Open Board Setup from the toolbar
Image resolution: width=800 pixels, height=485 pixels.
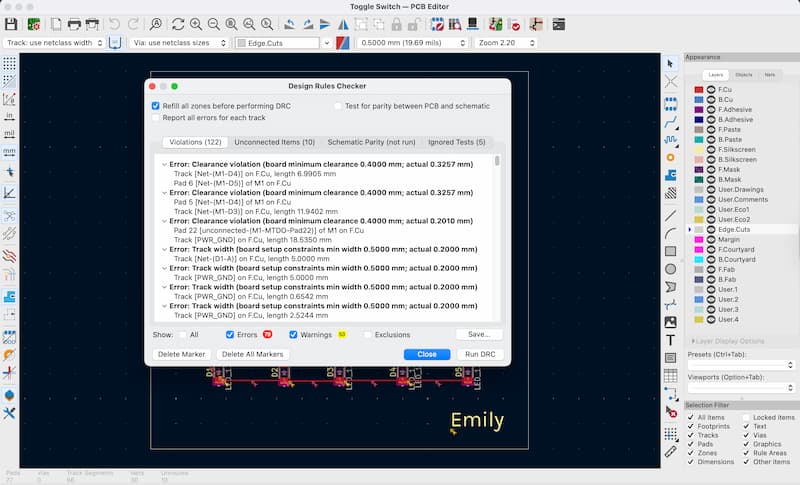pos(34,24)
